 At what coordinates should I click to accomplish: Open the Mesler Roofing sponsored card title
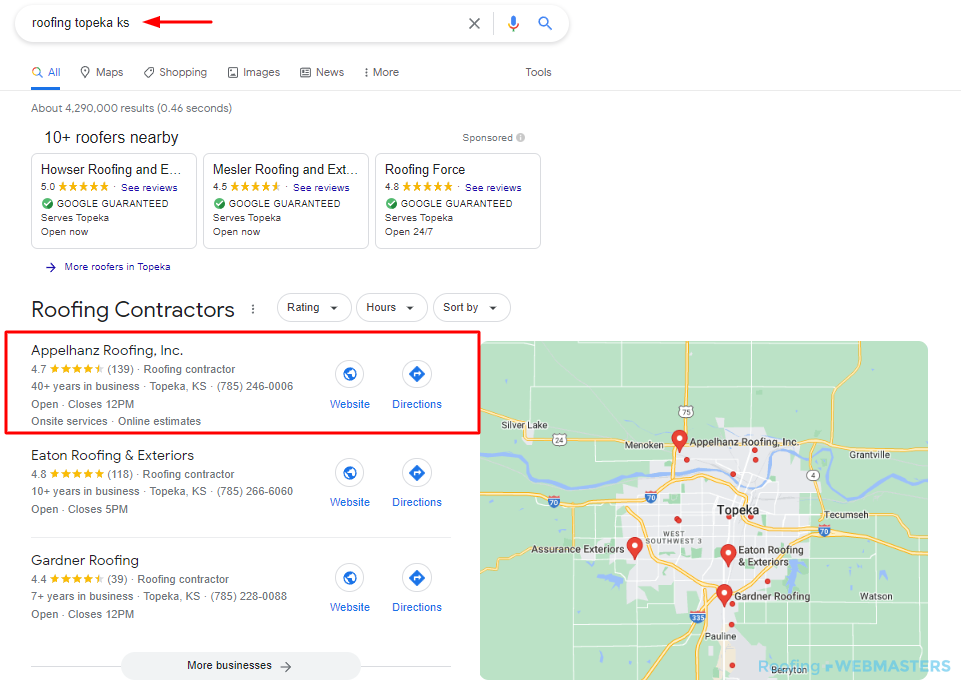click(285, 169)
